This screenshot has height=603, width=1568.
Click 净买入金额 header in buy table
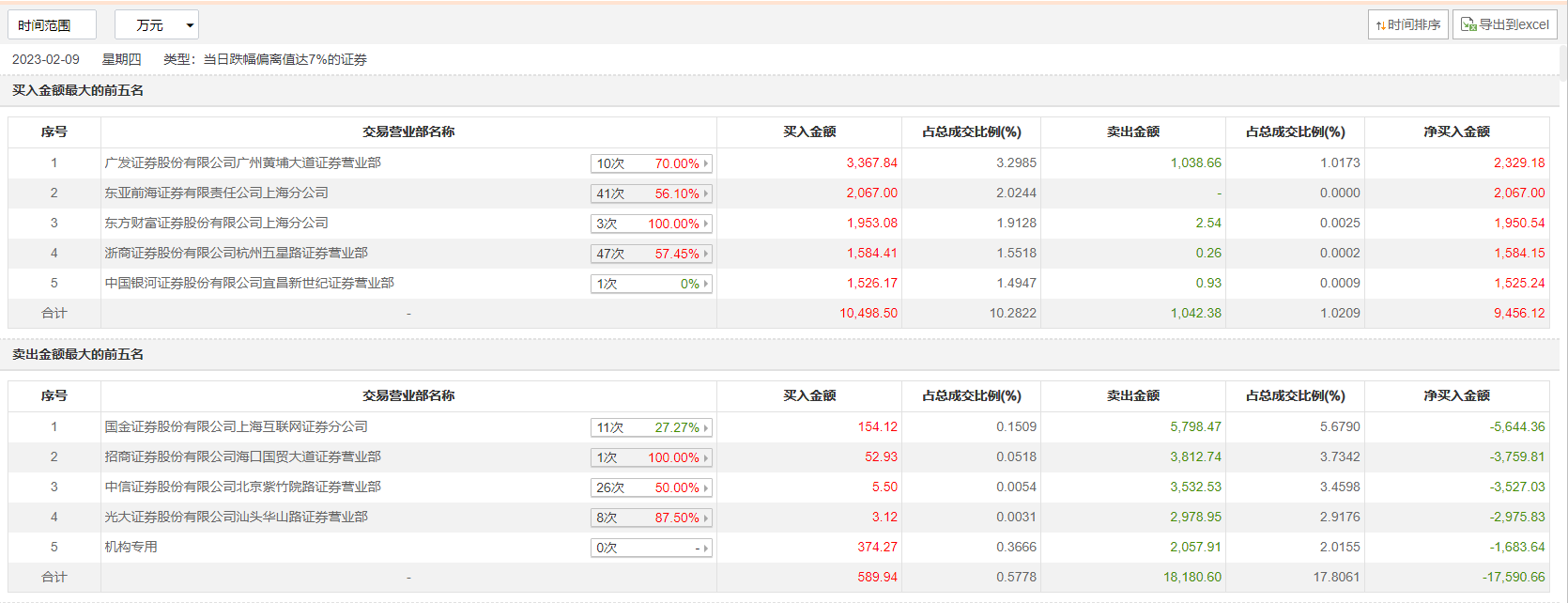[1456, 131]
